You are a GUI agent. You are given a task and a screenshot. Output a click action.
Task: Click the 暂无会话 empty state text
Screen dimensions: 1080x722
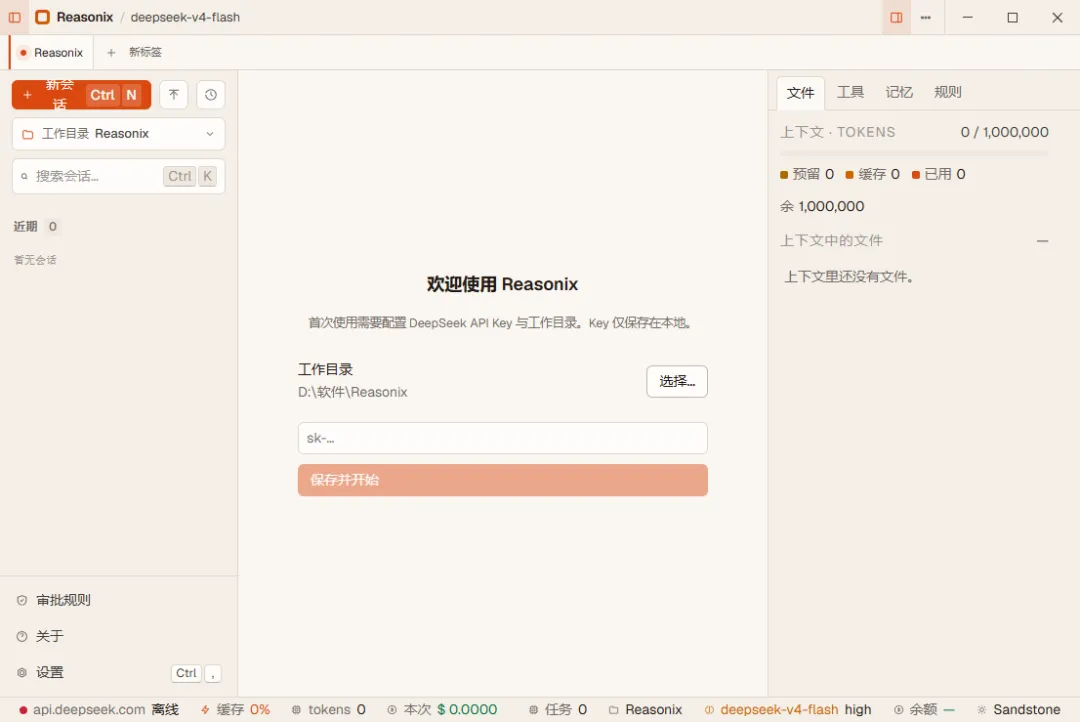[x=35, y=260]
